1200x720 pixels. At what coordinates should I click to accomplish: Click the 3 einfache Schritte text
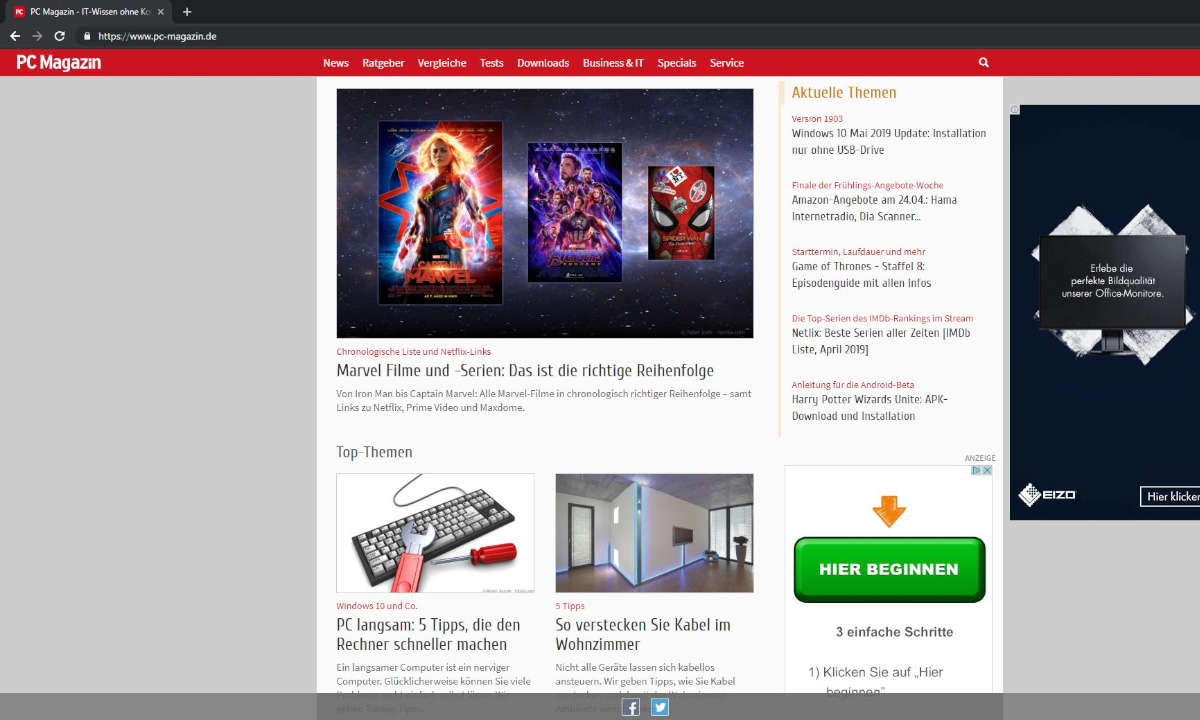[894, 632]
